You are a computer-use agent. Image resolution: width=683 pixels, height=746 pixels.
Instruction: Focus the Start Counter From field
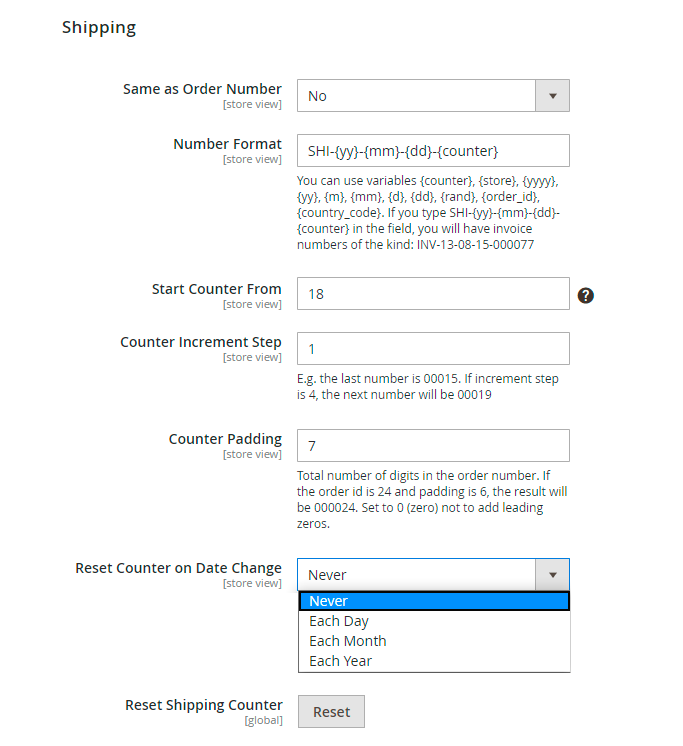tap(433, 294)
